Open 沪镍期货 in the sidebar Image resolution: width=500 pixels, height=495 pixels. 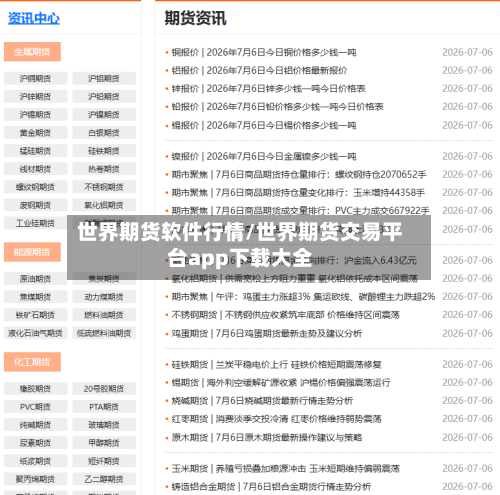click(104, 114)
